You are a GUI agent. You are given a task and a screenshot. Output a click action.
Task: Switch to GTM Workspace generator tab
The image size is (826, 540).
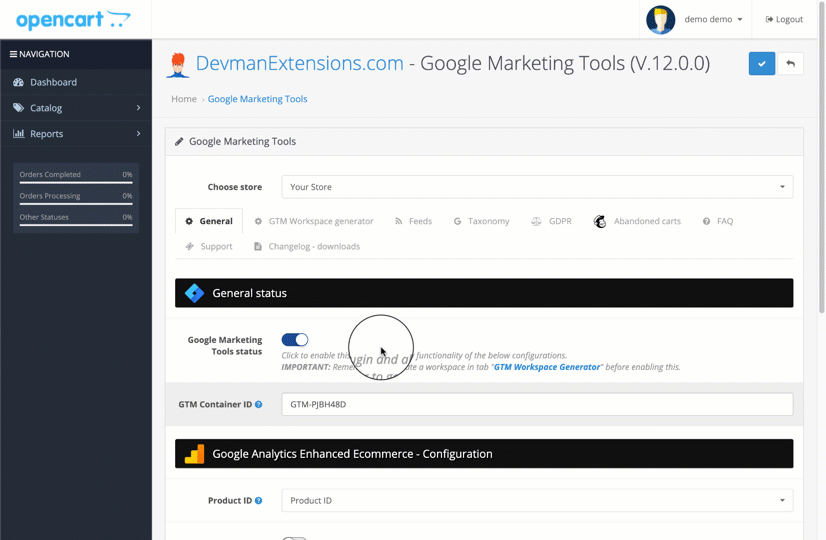313,221
